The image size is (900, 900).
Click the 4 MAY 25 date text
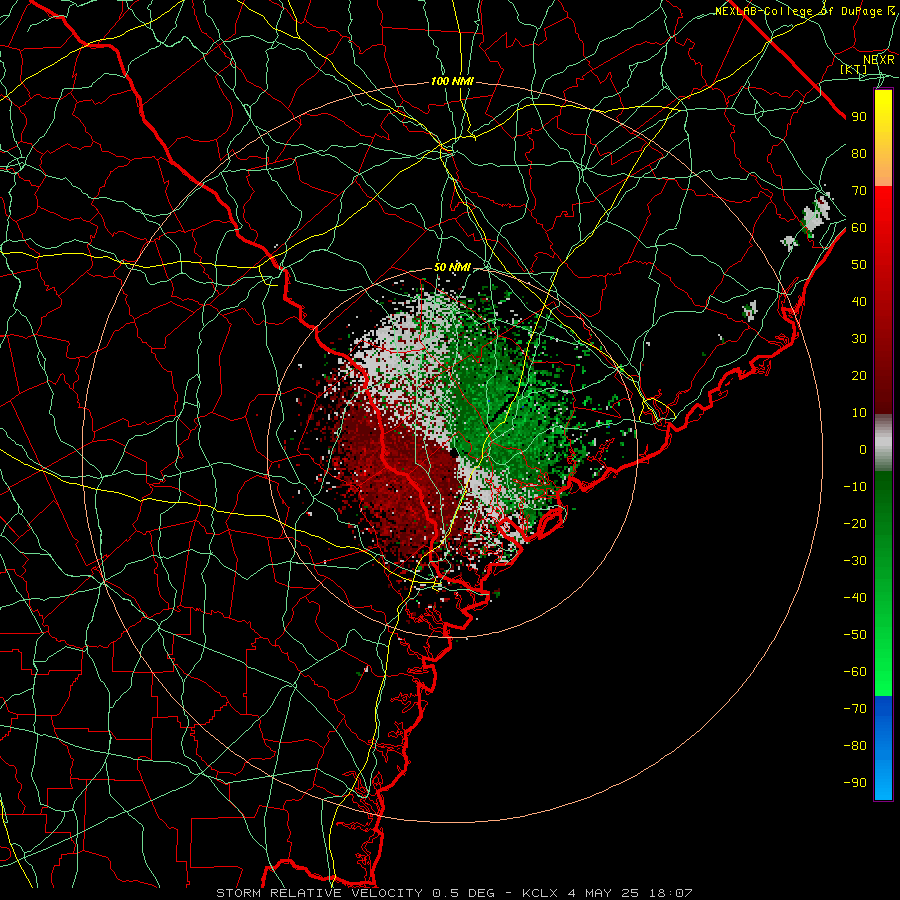[x=604, y=893]
